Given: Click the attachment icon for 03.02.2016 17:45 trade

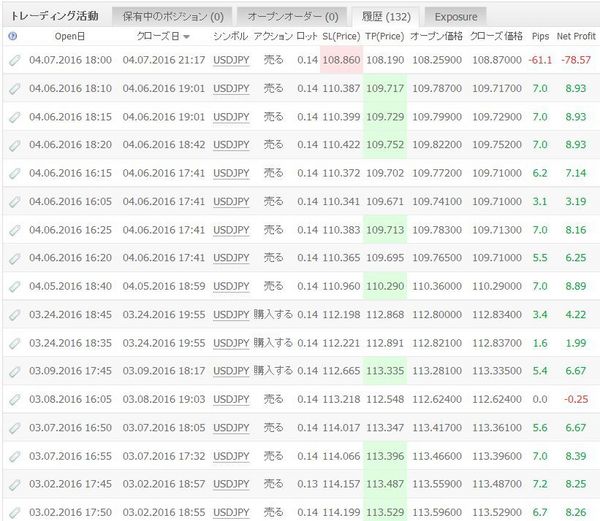Looking at the screenshot, I should coord(15,485).
